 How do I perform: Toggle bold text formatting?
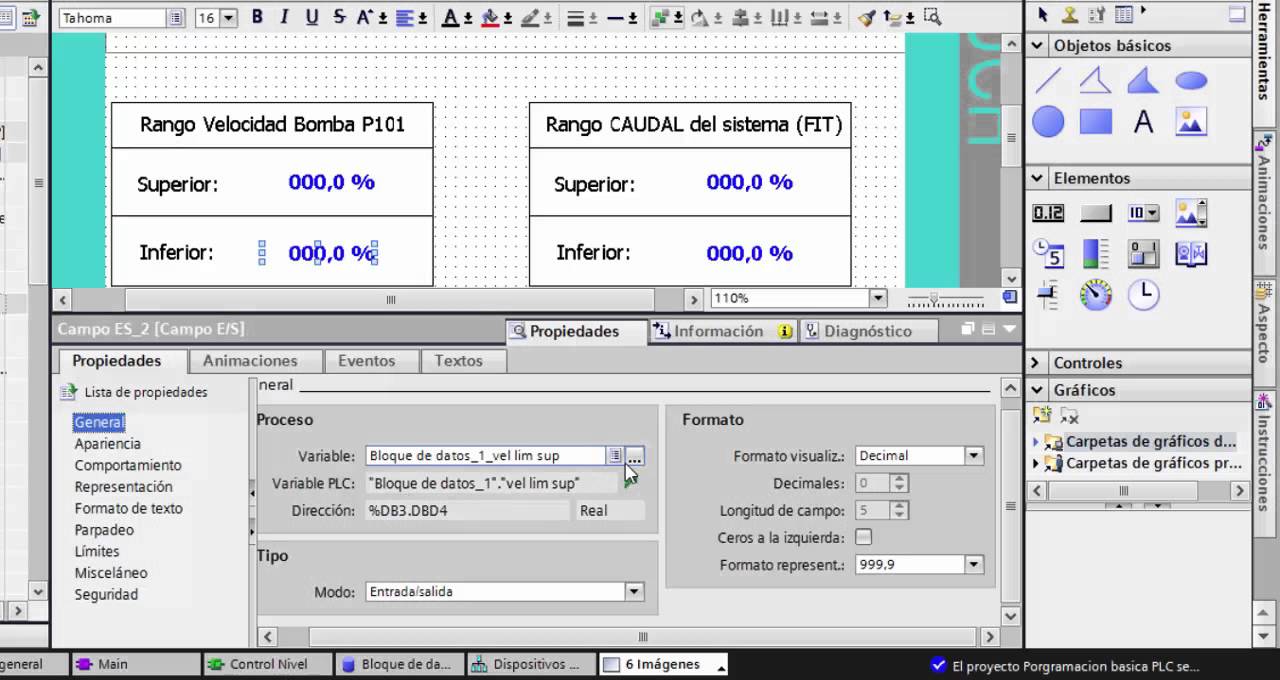(x=257, y=17)
